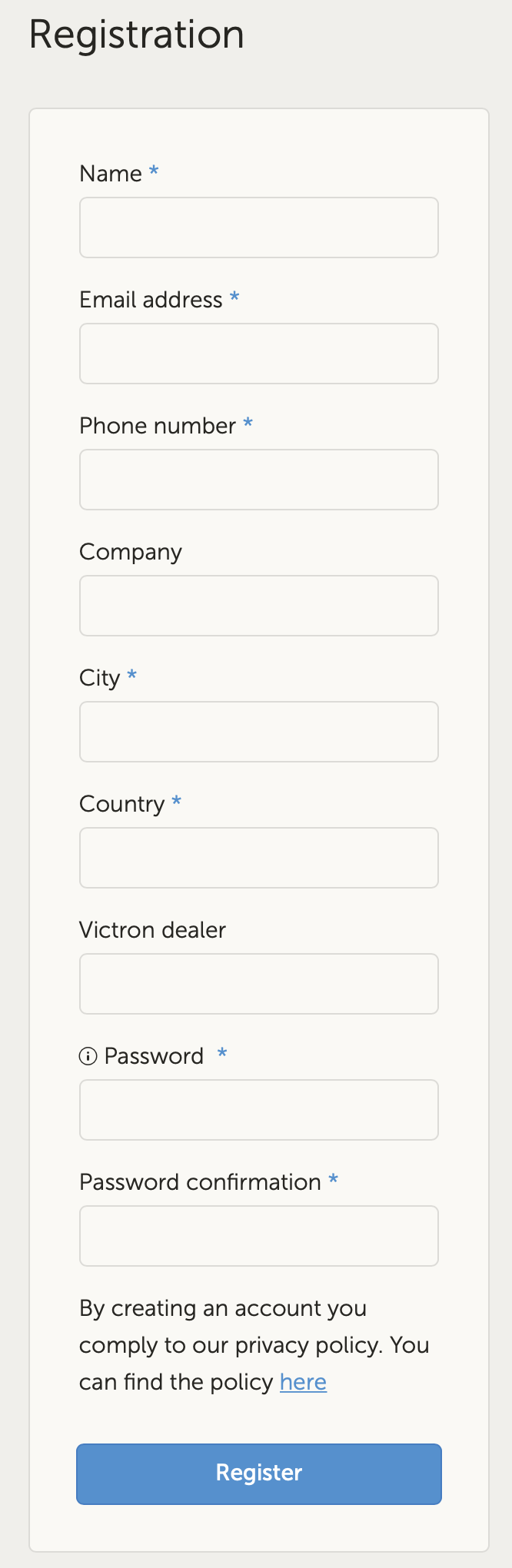Click into the Country input box
The height and width of the screenshot is (1568, 512).
pyautogui.click(x=258, y=858)
